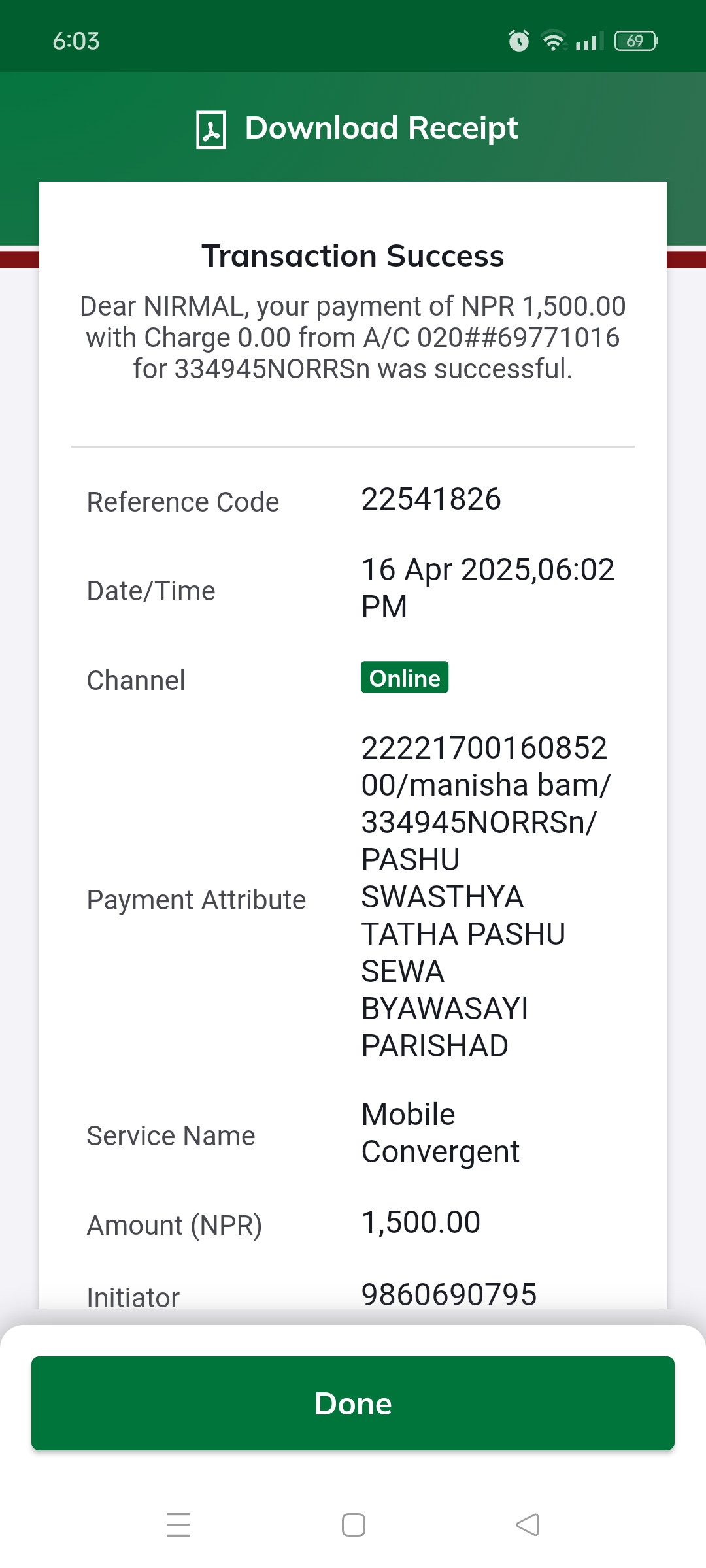Tap the Payment Attribute label
706x1568 pixels.
(196, 900)
